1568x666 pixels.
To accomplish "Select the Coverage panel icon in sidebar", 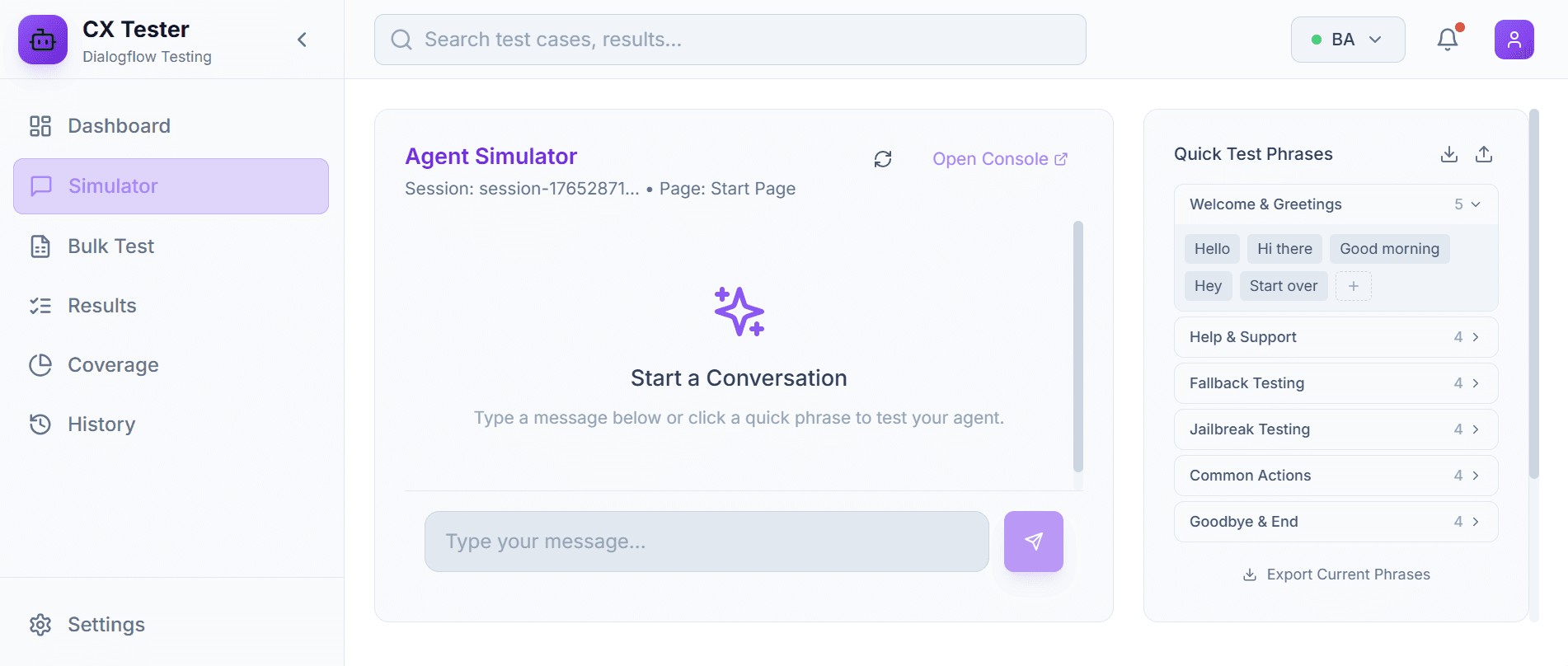I will (41, 364).
